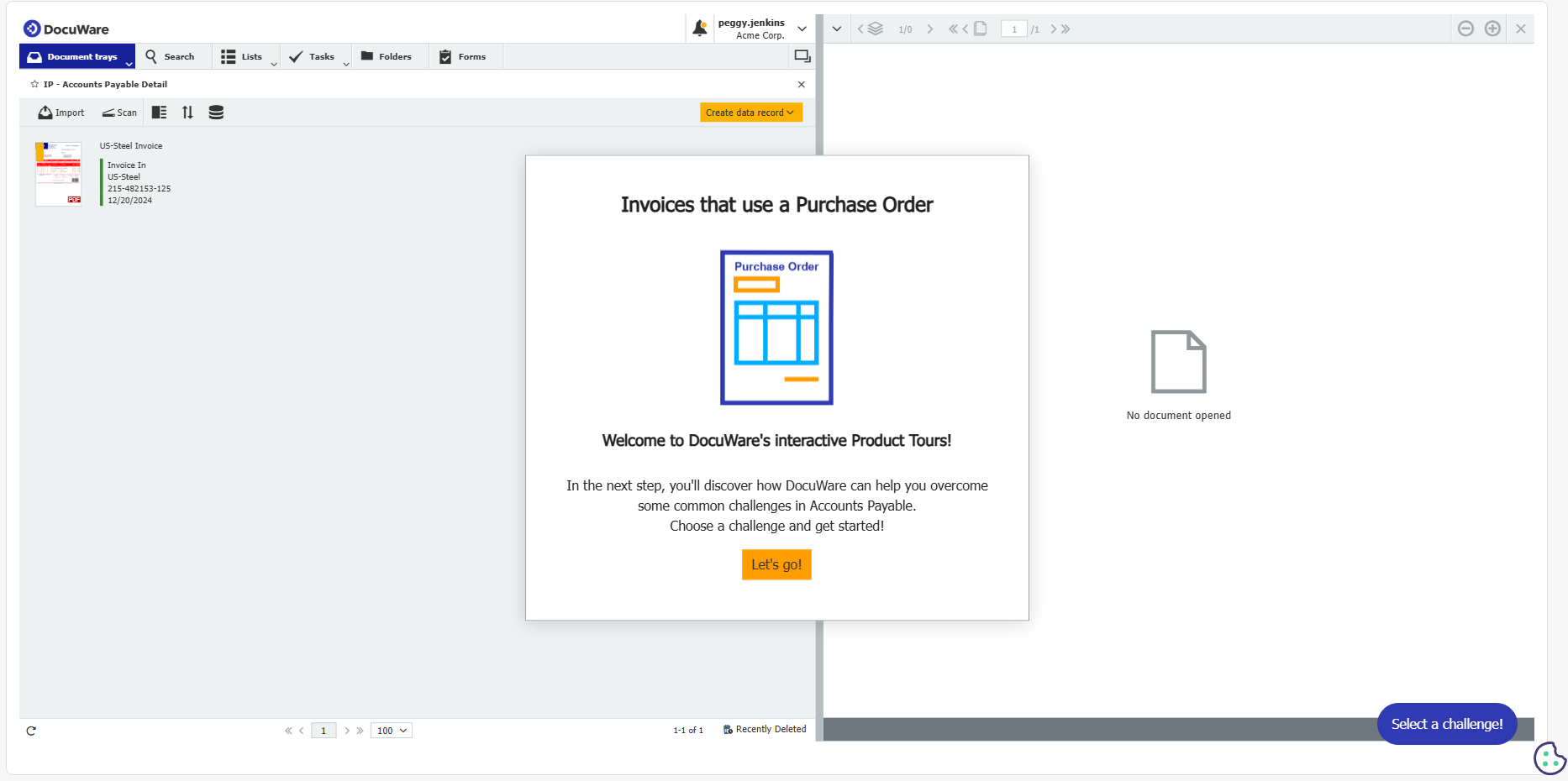Open the notifications bell
This screenshot has width=1568, height=781.
point(699,29)
